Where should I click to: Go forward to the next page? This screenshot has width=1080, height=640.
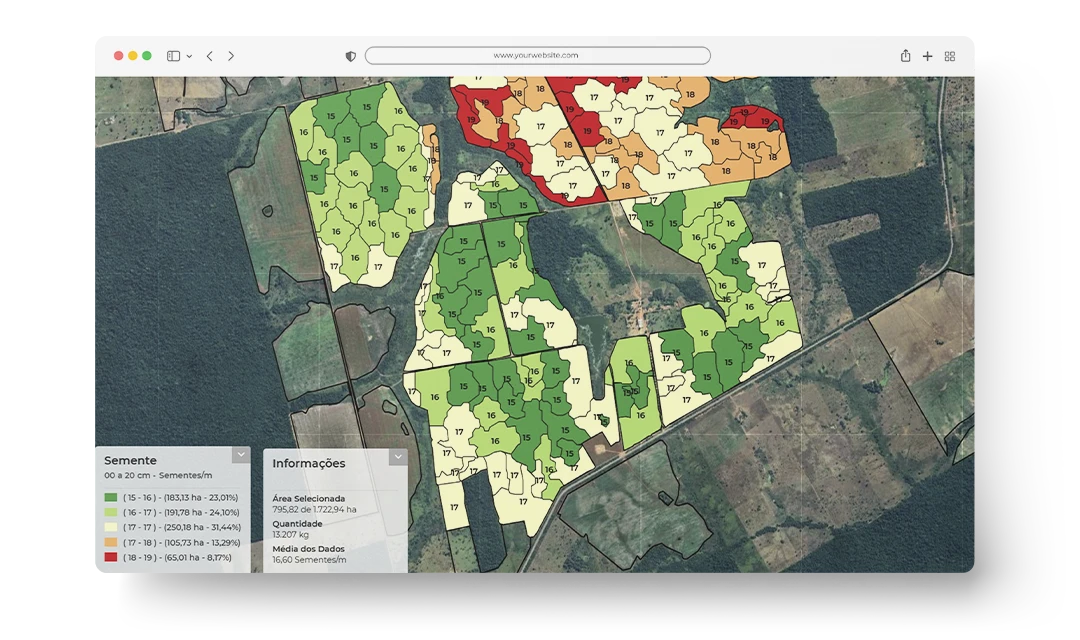coord(231,56)
